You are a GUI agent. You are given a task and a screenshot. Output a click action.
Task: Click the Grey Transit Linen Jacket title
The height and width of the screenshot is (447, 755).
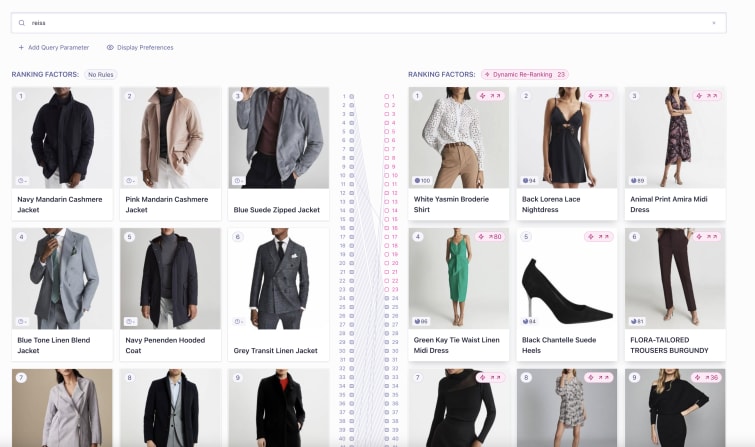(x=275, y=351)
